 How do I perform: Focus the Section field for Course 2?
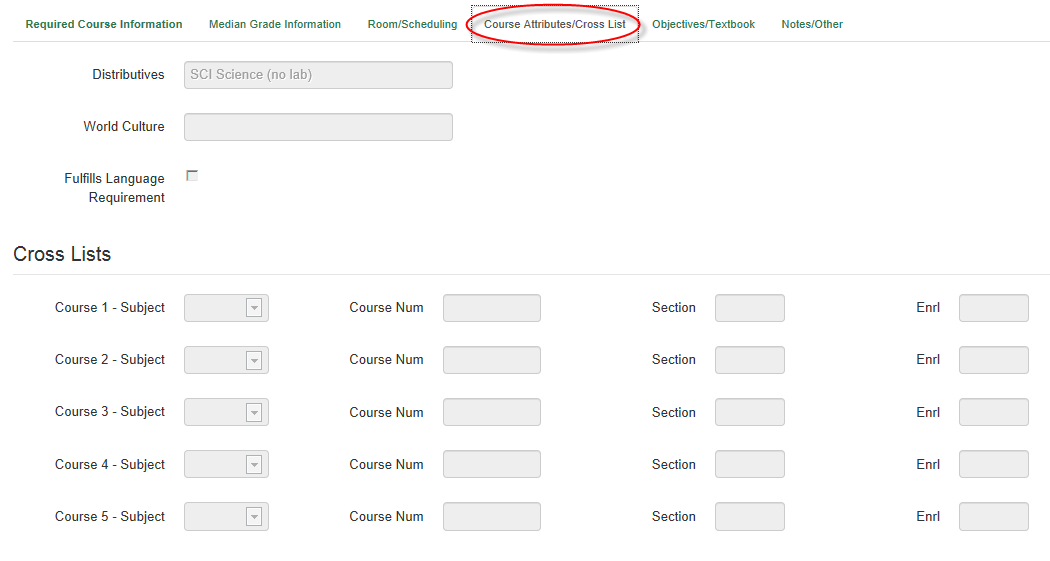pos(749,360)
